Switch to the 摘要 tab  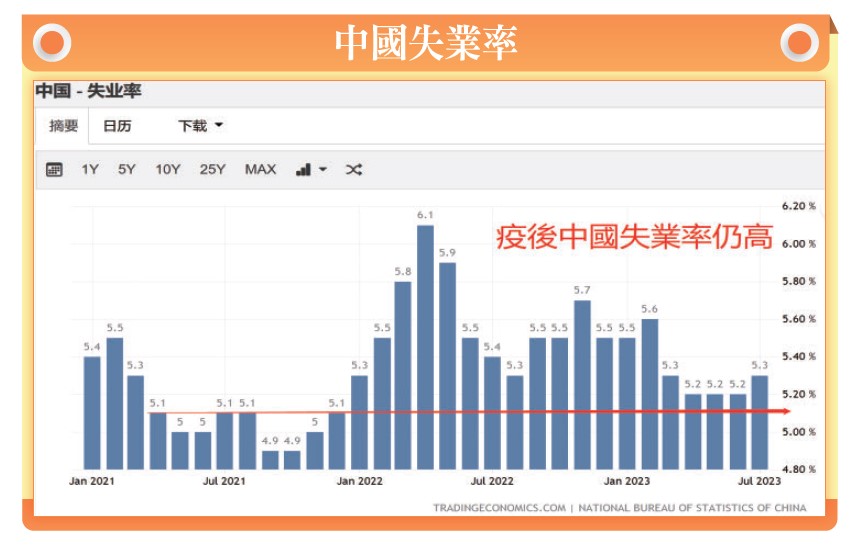pos(63,126)
